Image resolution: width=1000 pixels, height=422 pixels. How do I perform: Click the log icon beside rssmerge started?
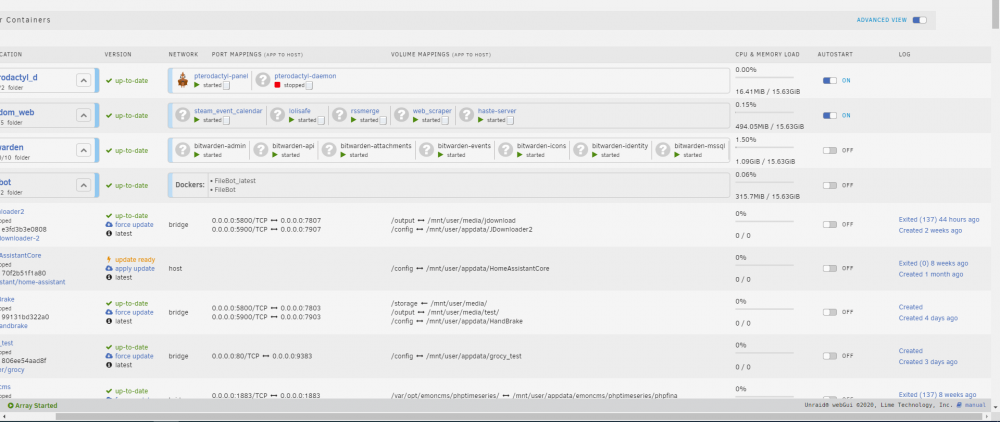383,120
